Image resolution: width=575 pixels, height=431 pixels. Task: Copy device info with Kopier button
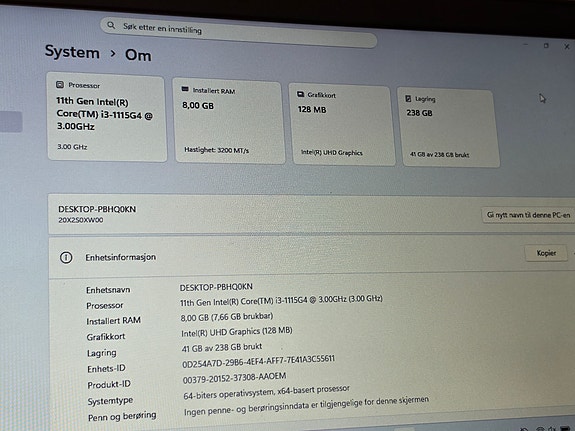[x=546, y=253]
